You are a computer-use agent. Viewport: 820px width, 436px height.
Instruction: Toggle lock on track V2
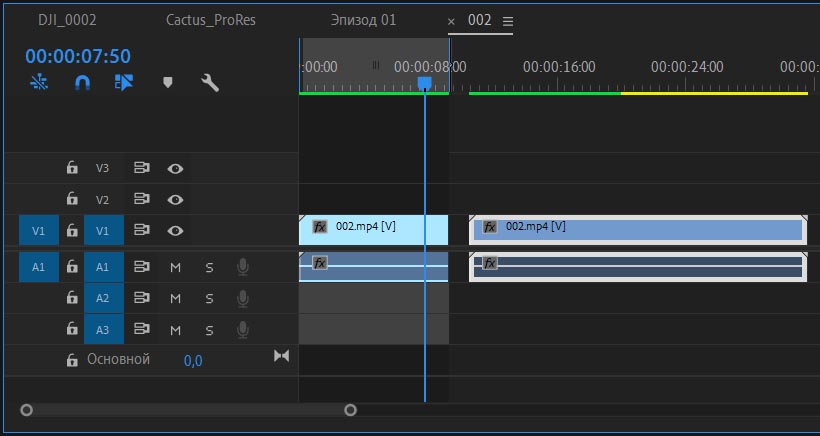72,199
